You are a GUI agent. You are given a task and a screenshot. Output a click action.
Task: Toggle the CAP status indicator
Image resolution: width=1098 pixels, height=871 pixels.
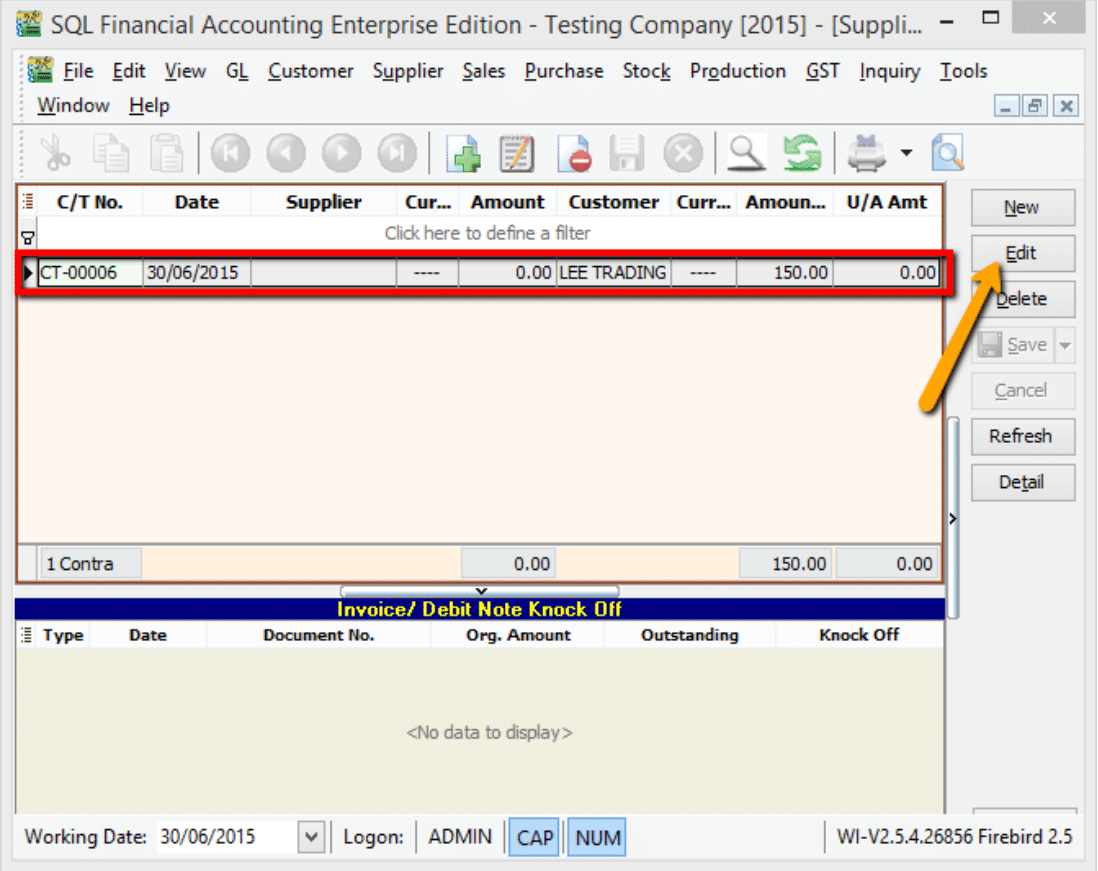(535, 838)
